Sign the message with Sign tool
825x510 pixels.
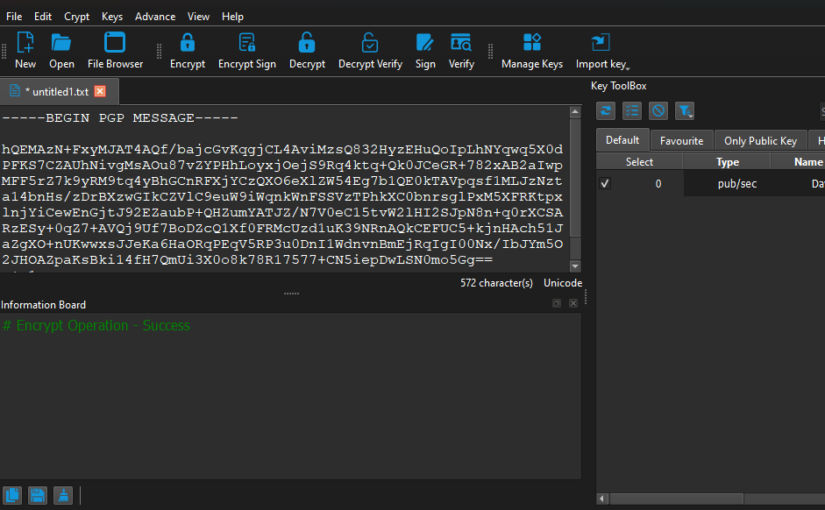click(425, 51)
